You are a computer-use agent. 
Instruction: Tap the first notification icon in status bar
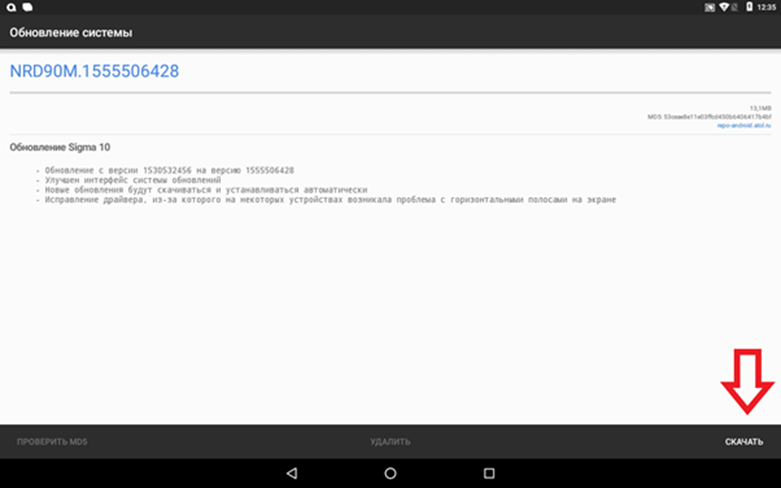[x=11, y=7]
